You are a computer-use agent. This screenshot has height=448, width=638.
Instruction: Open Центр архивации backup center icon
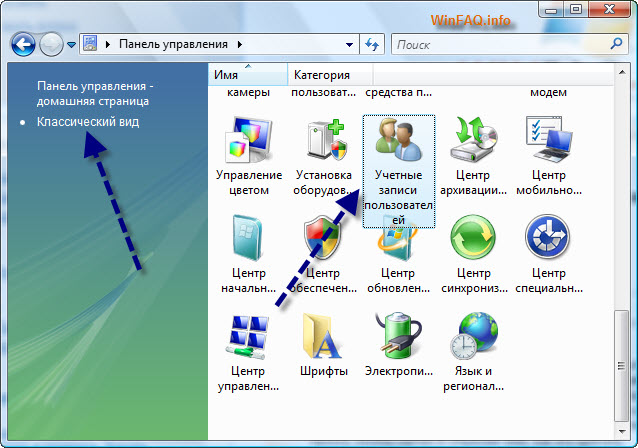pos(474,139)
